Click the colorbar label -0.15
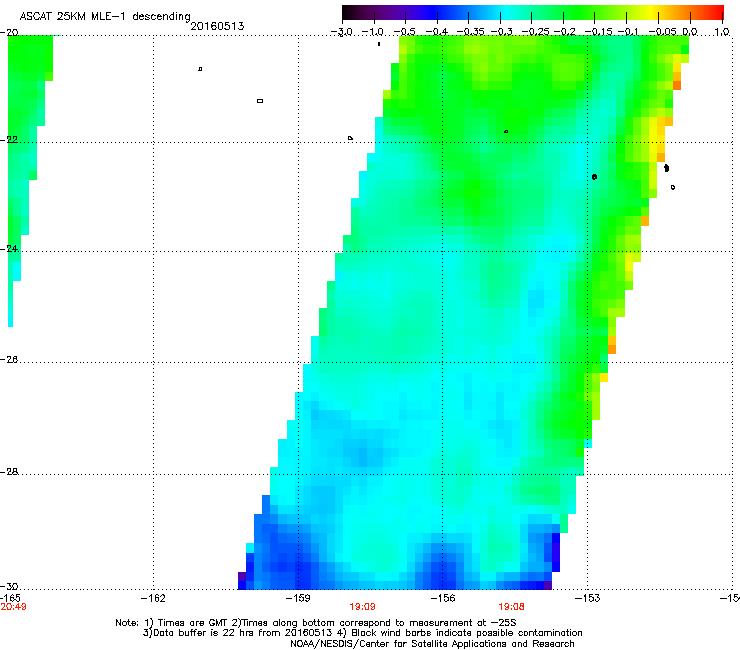This screenshot has height=650, width=740. pyautogui.click(x=598, y=32)
